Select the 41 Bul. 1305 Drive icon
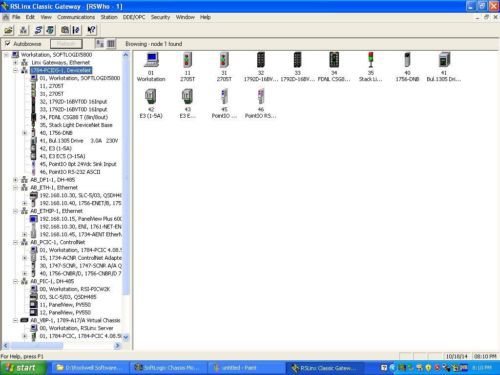 (x=444, y=60)
